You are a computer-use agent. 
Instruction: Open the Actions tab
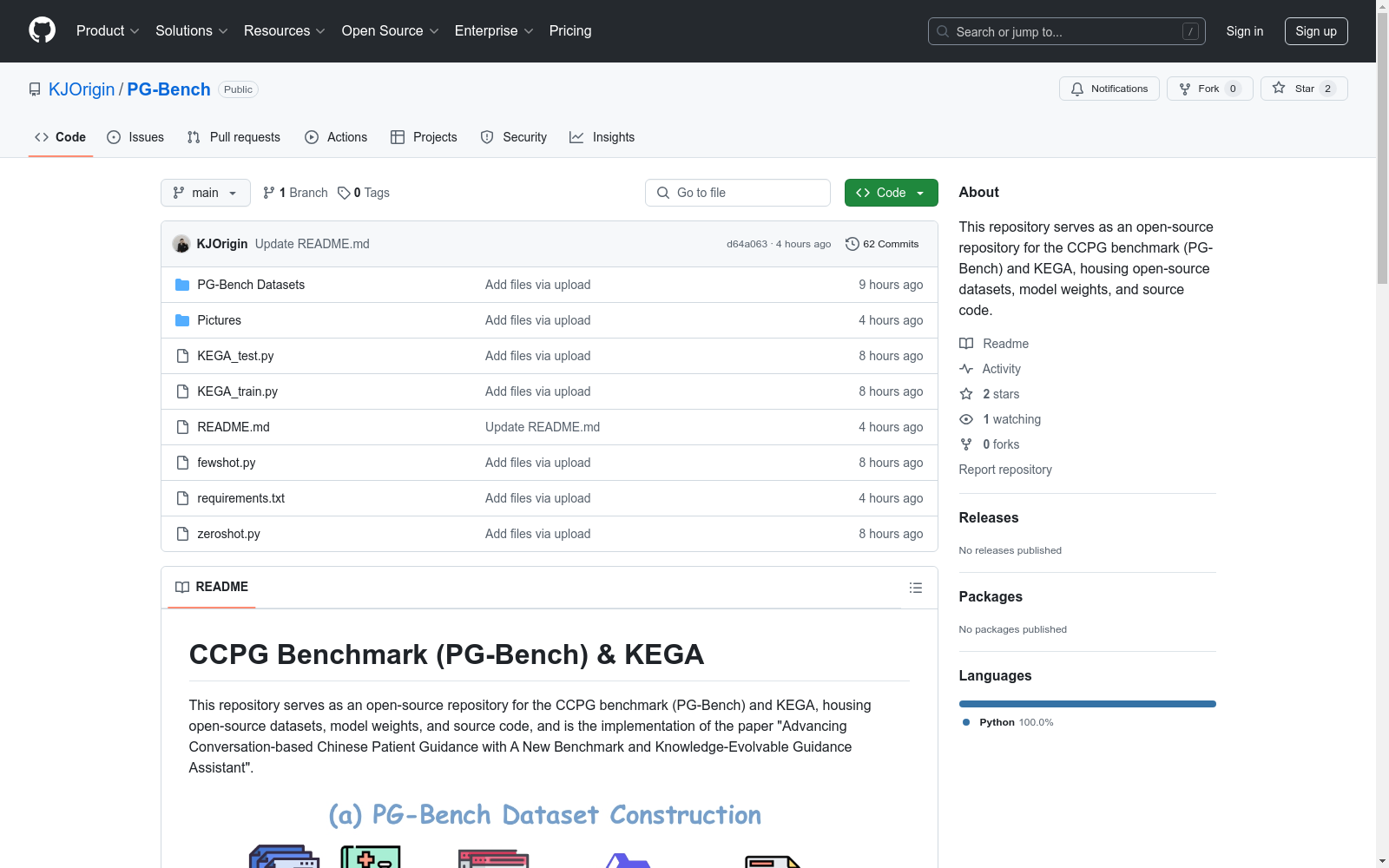336,137
